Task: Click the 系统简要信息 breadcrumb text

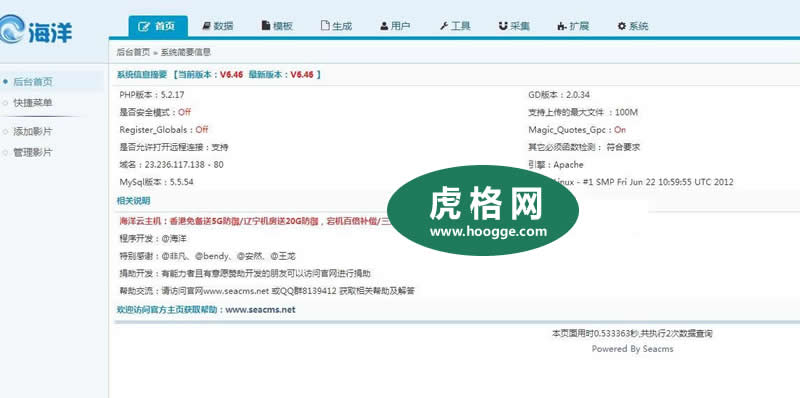Action: click(x=186, y=52)
